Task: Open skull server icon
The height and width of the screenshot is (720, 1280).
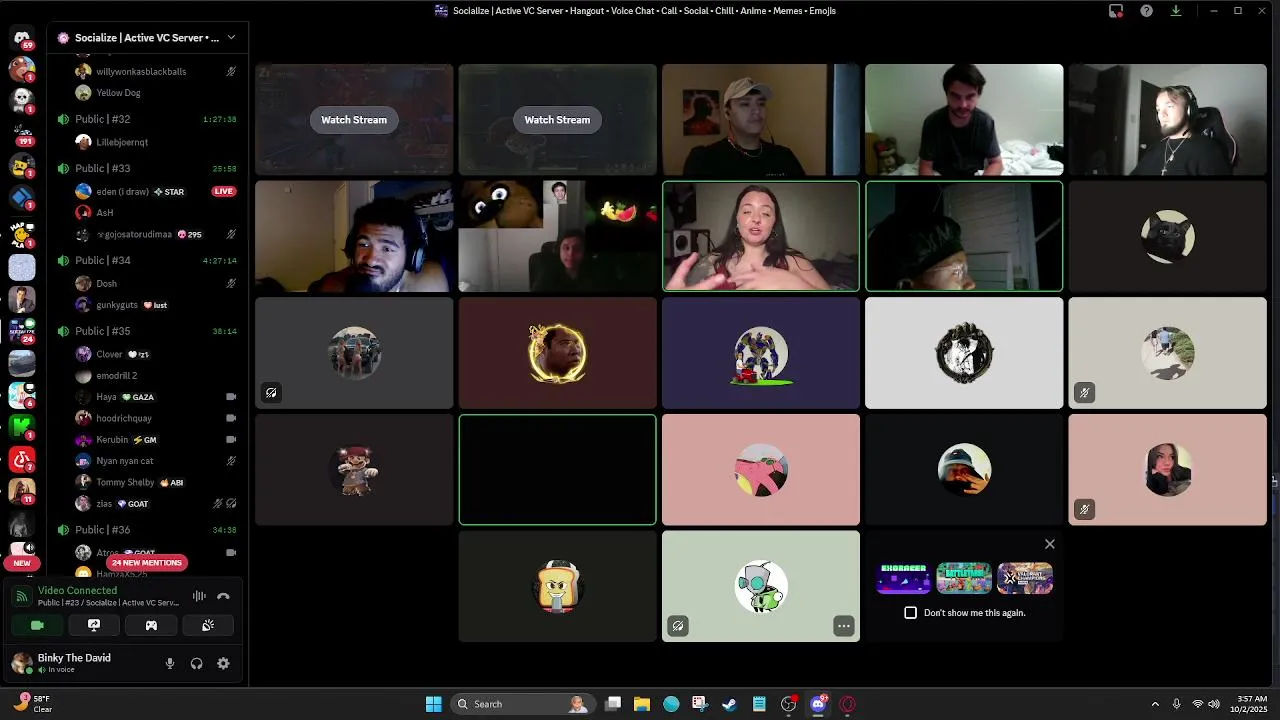Action: click(x=22, y=100)
